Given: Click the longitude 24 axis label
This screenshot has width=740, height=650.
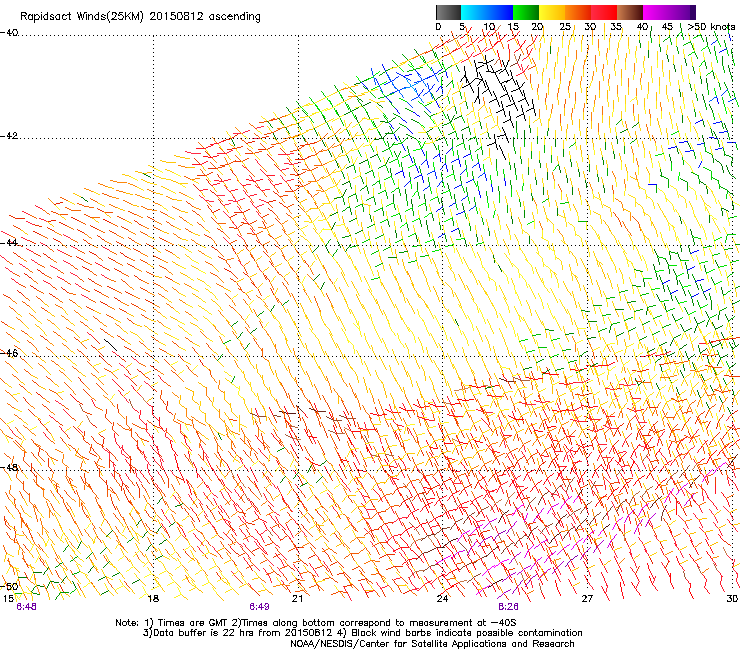Looking at the screenshot, I should click(442, 599).
